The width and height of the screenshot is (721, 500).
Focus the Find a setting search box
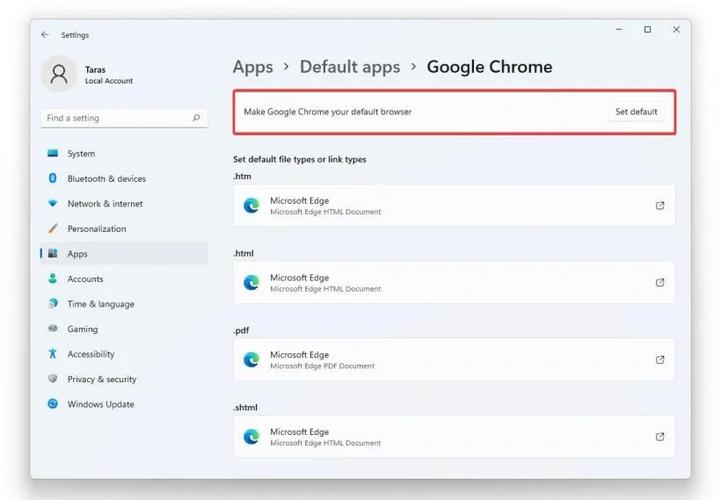pos(124,118)
